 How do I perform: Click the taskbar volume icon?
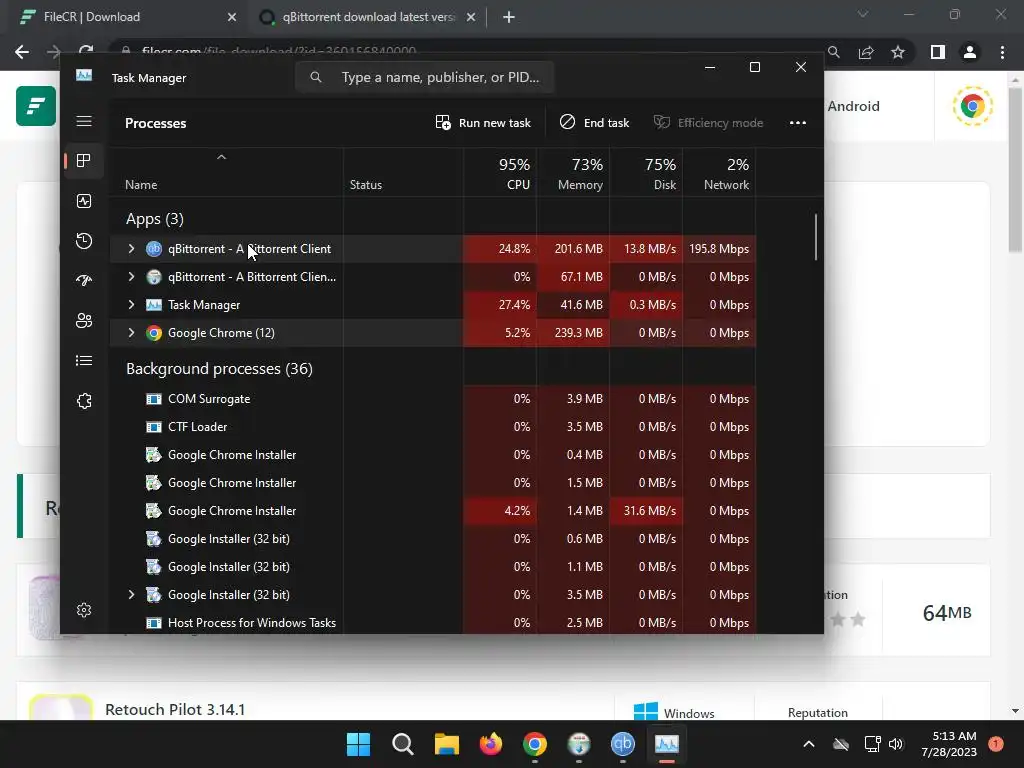click(x=895, y=744)
